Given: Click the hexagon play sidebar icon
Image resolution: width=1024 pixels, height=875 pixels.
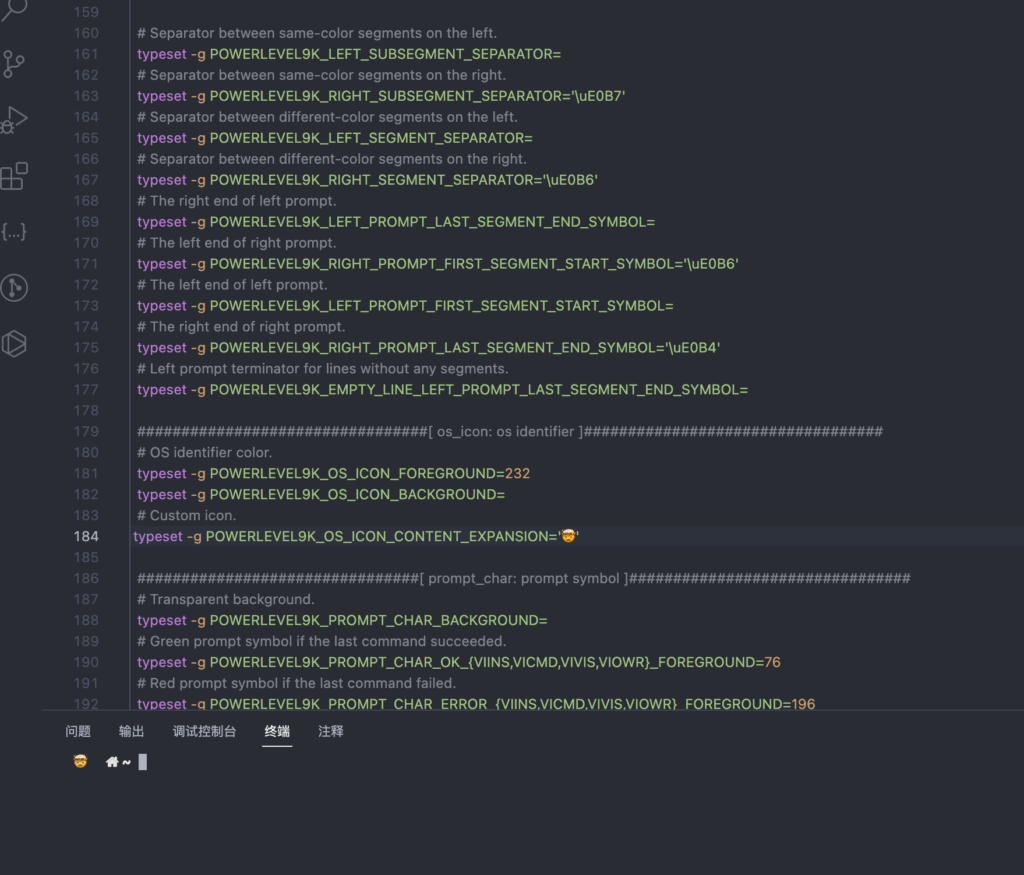Looking at the screenshot, I should pos(14,344).
